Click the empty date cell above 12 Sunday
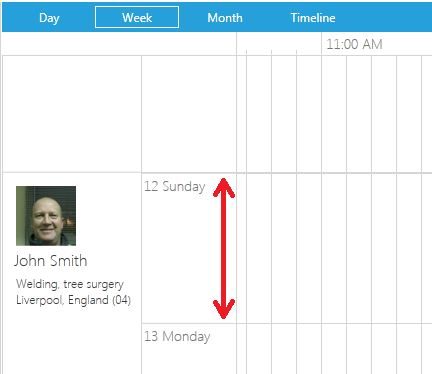This screenshot has width=432, height=374. coord(189,114)
